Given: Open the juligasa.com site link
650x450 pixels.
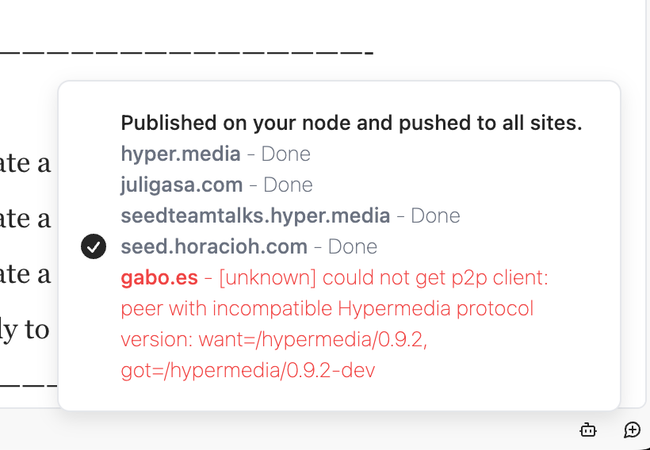Looking at the screenshot, I should point(181,185).
